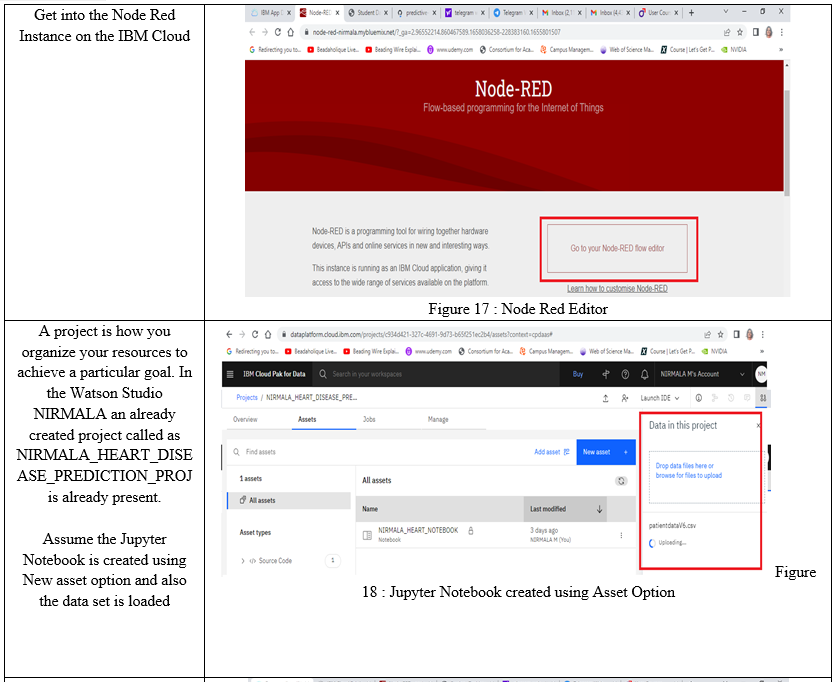837x682 pixels.
Task: Open www.udemy.com bookmark in Node-RED window
Action: point(449,50)
